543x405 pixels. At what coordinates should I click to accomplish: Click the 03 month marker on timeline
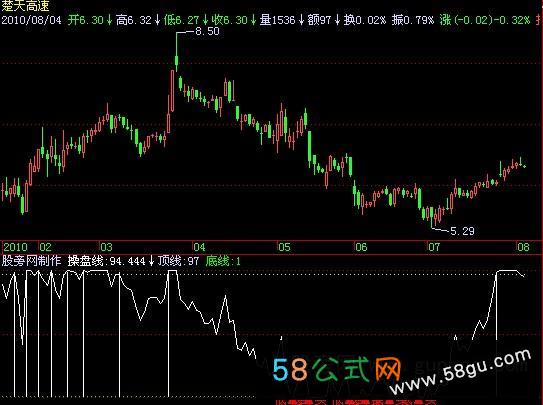(x=106, y=247)
